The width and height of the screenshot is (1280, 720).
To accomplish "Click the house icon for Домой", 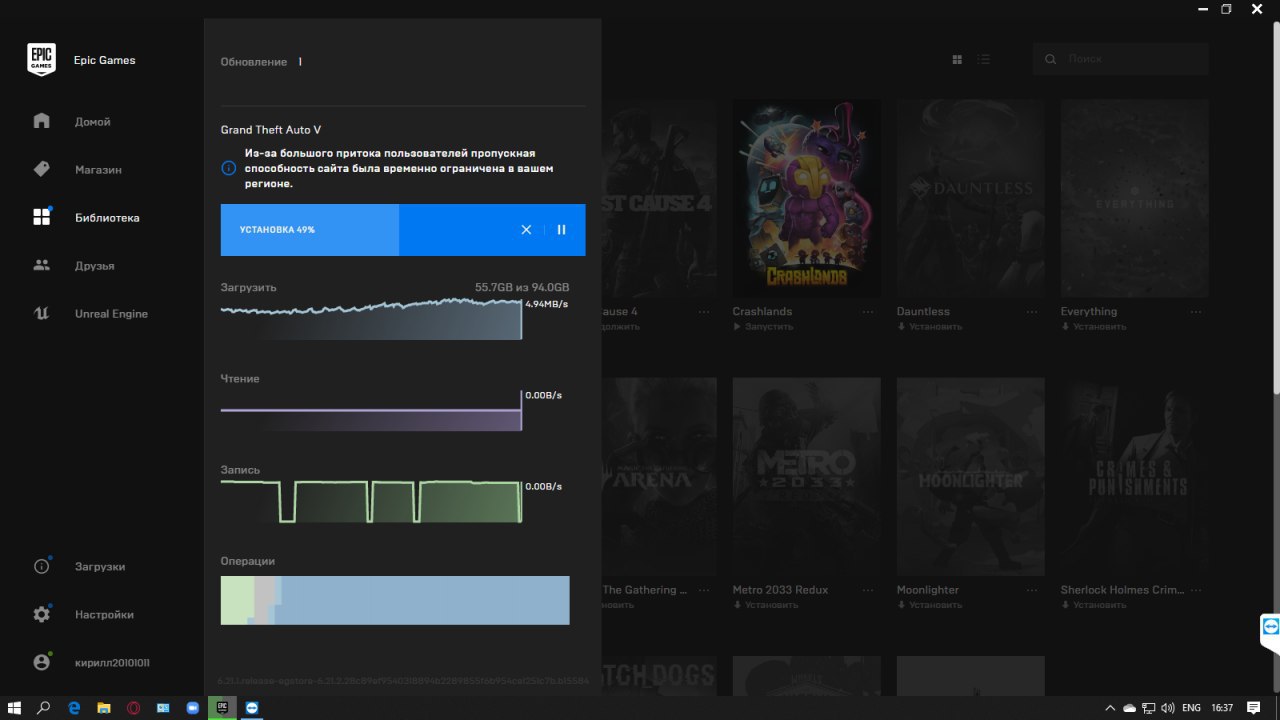I will [41, 121].
